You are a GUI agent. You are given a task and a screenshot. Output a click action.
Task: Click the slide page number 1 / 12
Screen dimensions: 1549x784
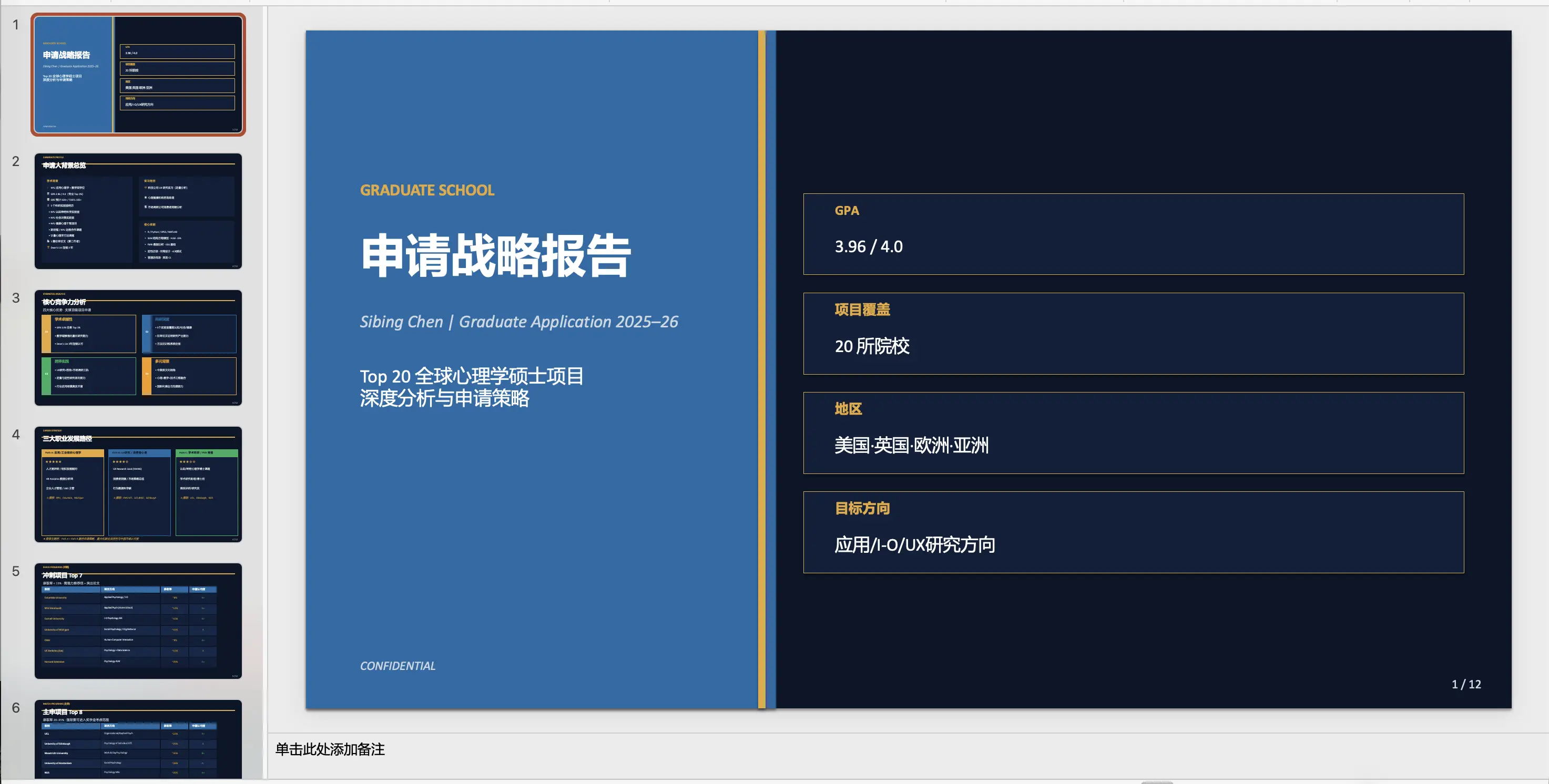click(1465, 684)
